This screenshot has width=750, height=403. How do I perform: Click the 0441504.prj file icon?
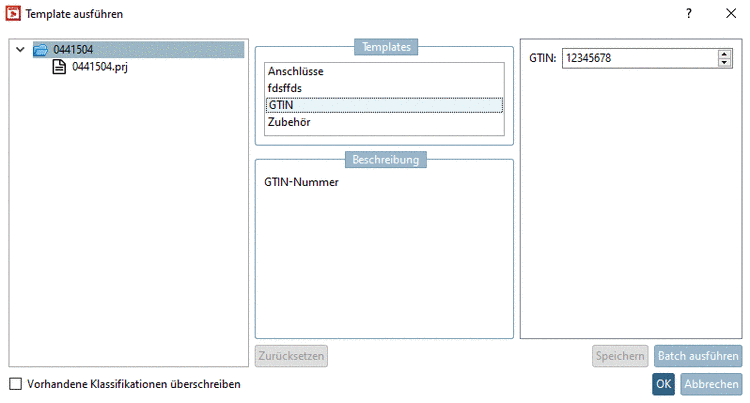point(59,67)
